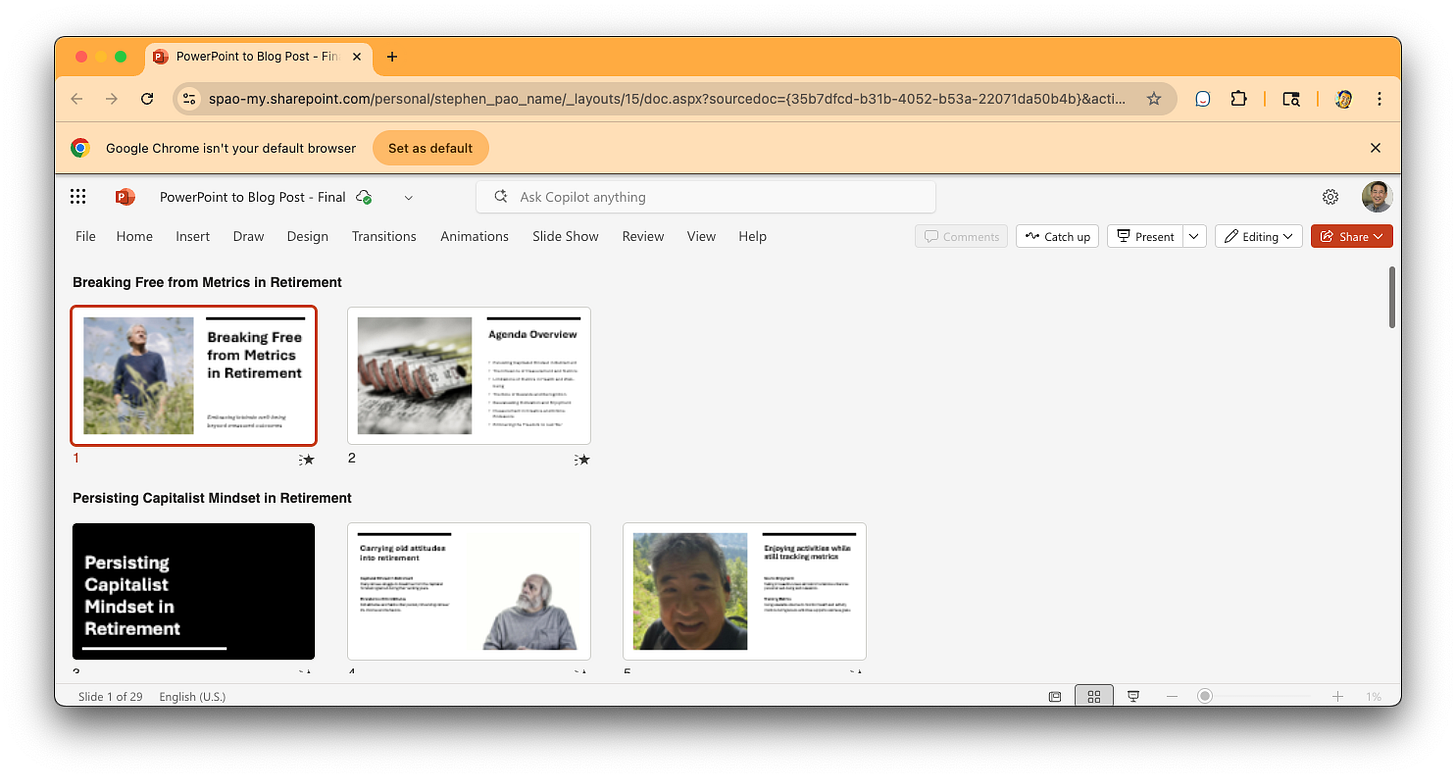Screen dimensions: 1456x778
Task: Bookmark this page with star icon
Action: (1154, 99)
